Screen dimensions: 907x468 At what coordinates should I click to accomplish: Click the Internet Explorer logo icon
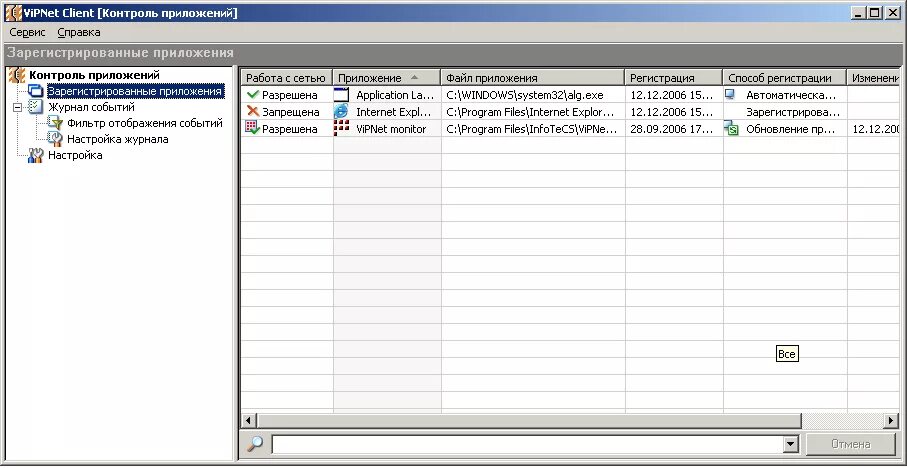342,112
